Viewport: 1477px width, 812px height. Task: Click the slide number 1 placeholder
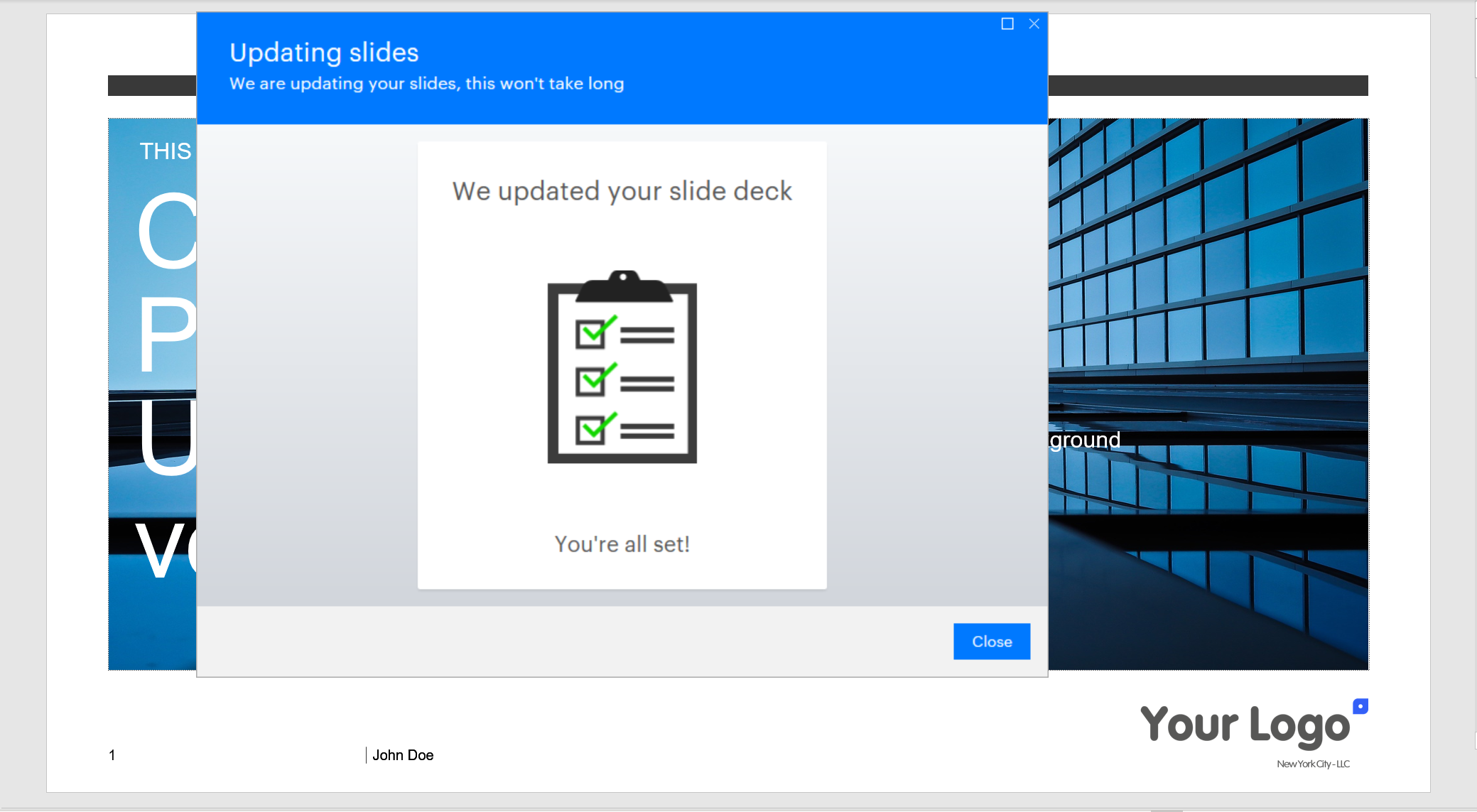click(x=112, y=755)
